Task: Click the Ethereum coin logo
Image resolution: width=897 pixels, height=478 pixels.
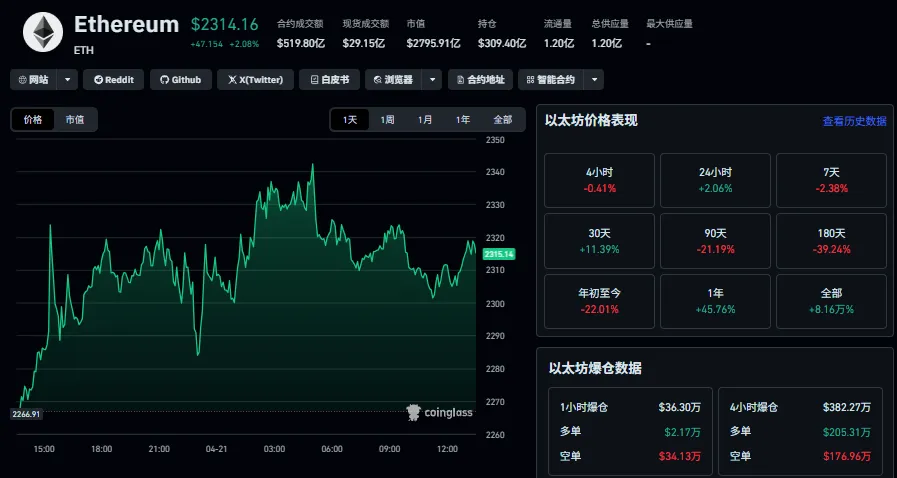Action: click(43, 32)
